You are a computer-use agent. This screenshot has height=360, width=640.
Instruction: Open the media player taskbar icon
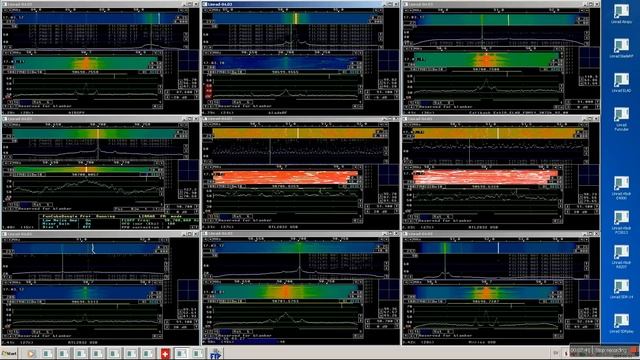tap(31, 353)
